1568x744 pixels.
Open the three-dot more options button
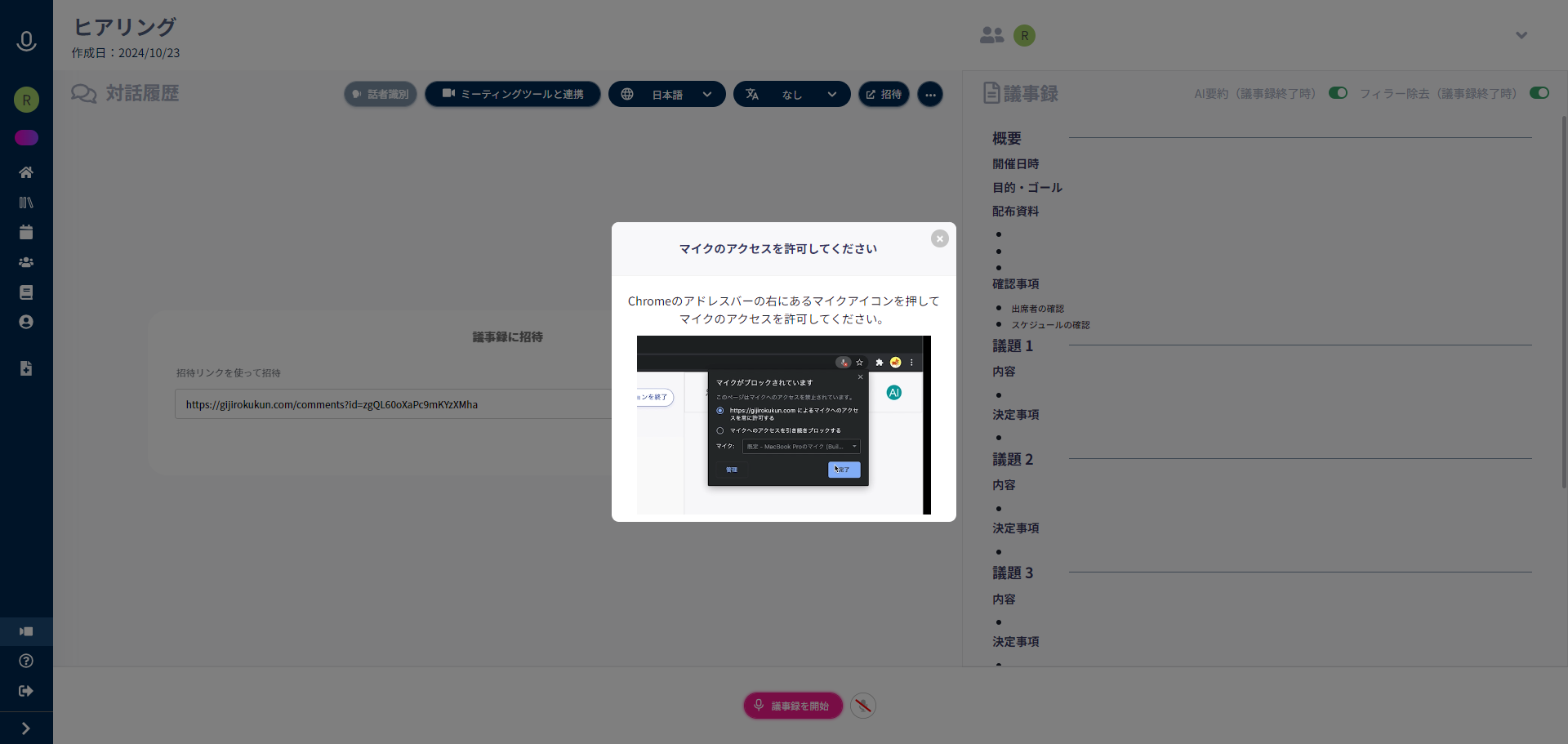[x=929, y=95]
